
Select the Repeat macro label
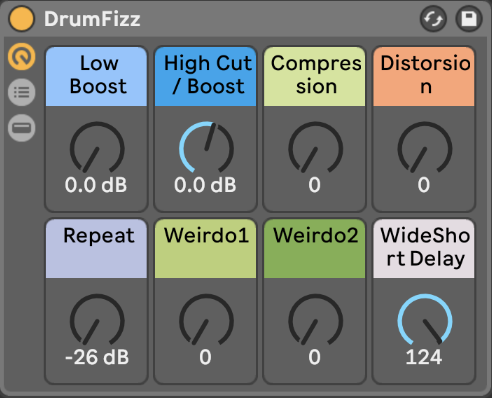pos(96,249)
